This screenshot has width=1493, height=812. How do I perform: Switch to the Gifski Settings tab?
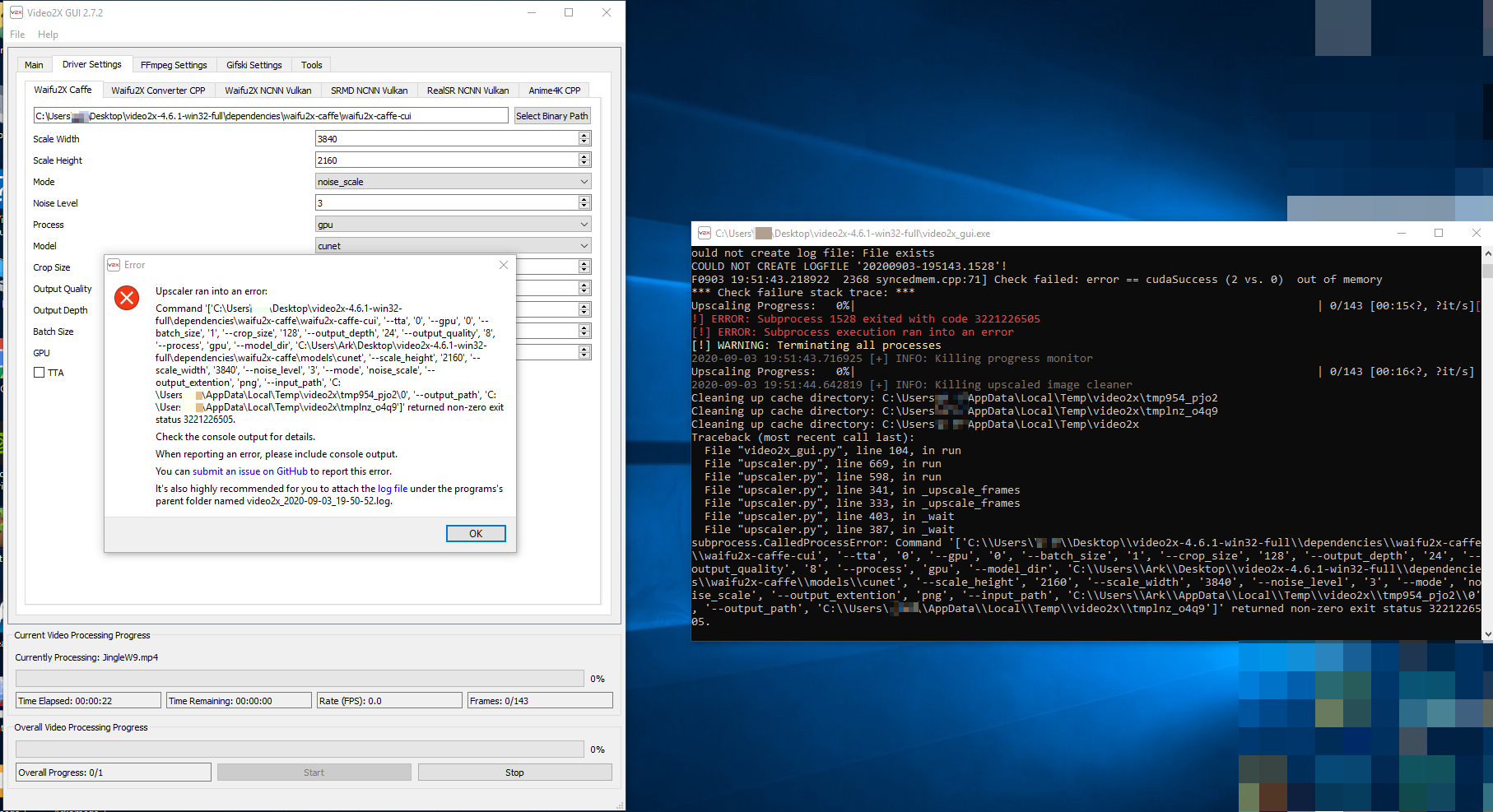[254, 65]
